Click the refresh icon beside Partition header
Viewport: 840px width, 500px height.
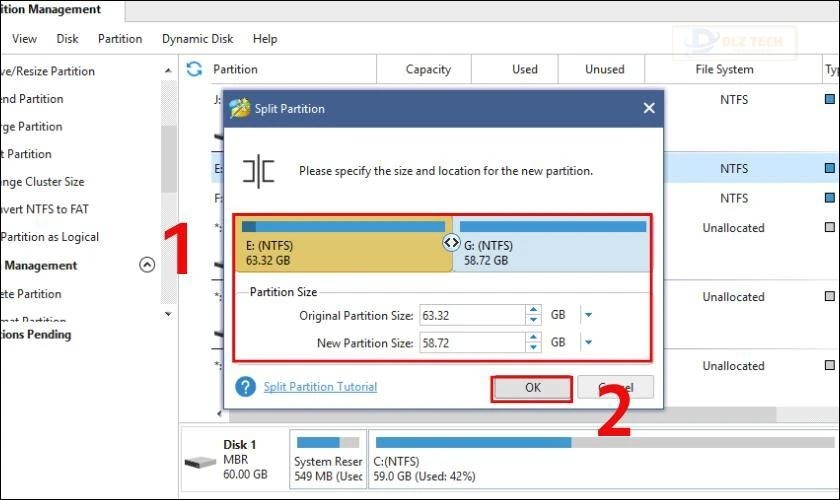[194, 69]
